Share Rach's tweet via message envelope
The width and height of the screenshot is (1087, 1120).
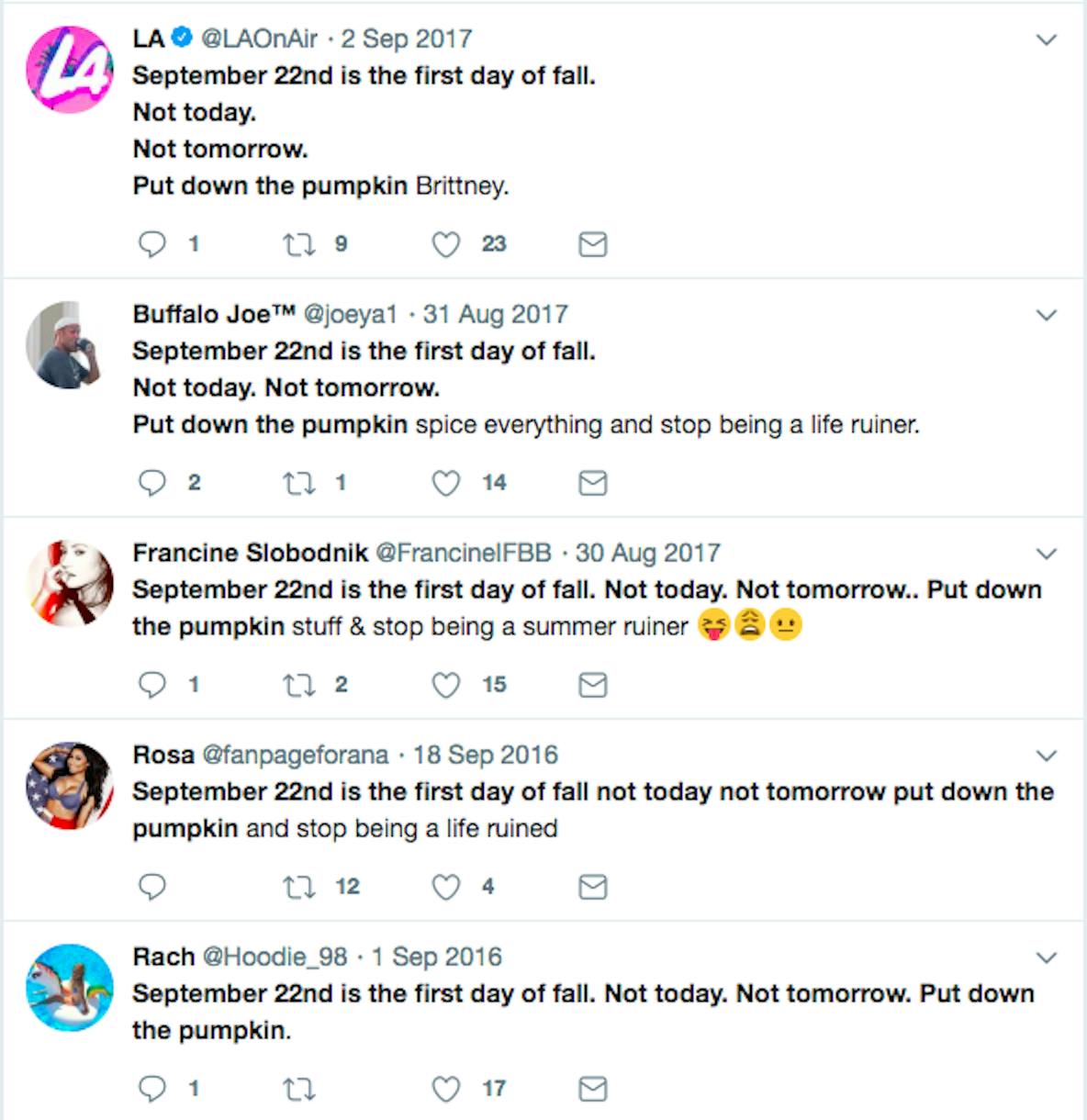point(593,1089)
